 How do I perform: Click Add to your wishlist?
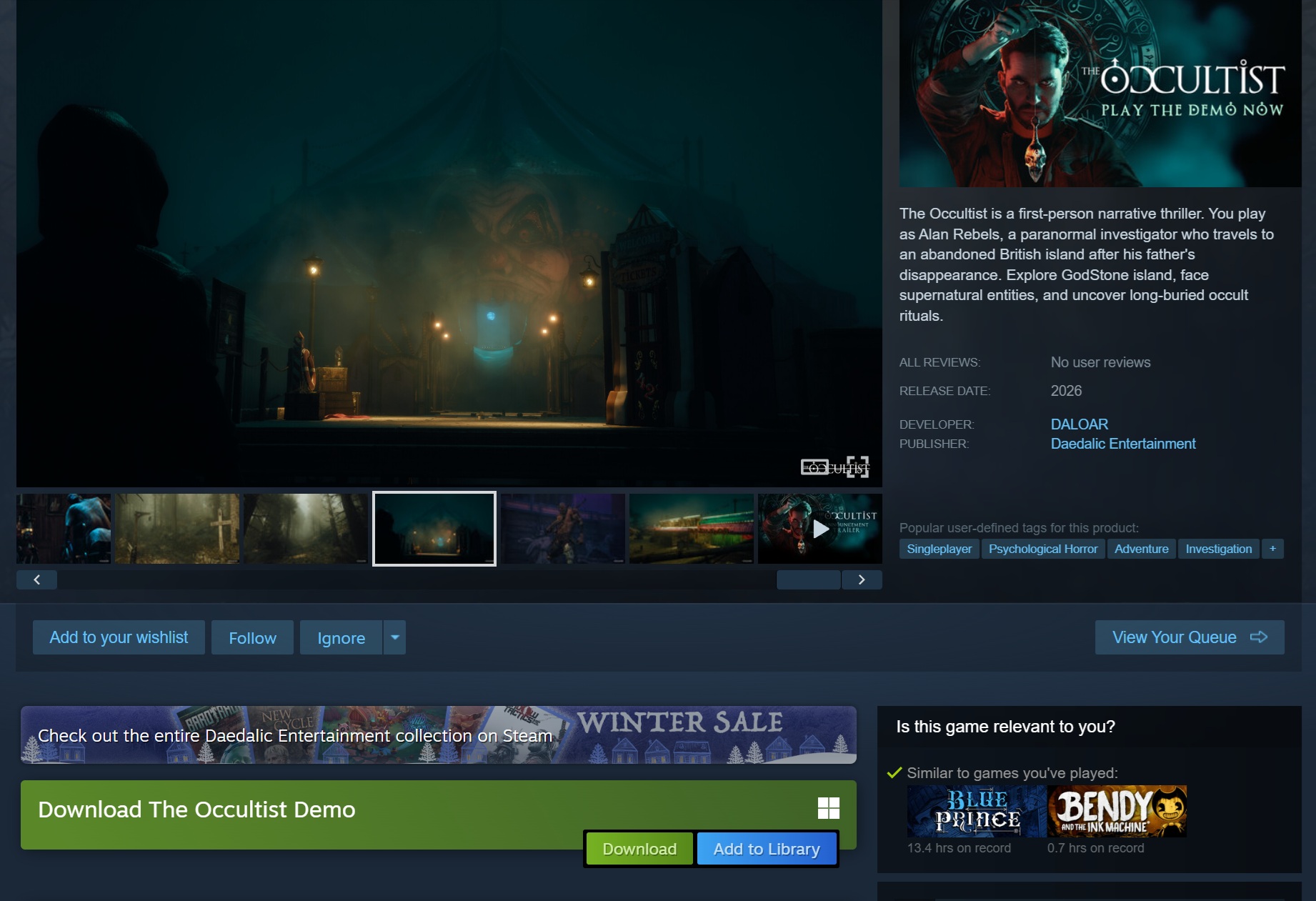pyautogui.click(x=119, y=637)
